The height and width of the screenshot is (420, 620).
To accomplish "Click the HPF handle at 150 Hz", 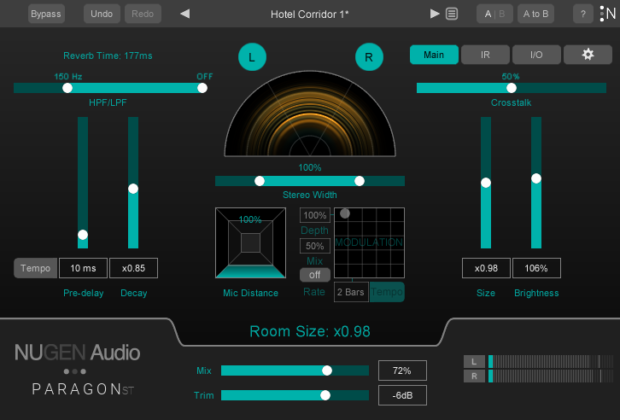I will [68, 88].
